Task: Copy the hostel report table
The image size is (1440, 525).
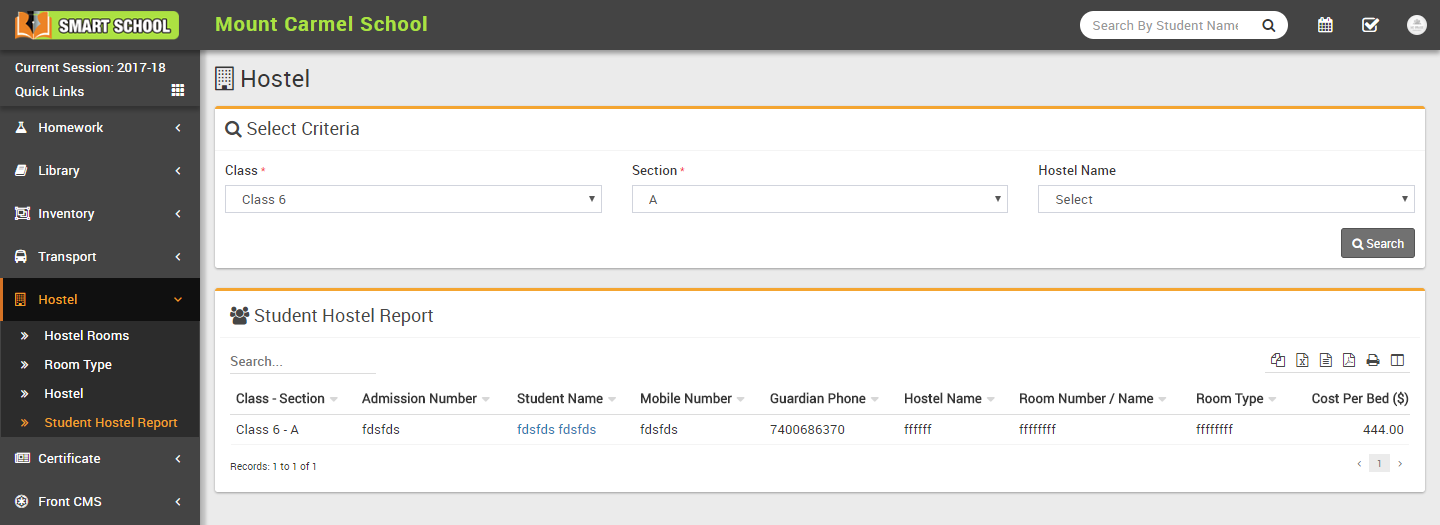Action: tap(1278, 361)
